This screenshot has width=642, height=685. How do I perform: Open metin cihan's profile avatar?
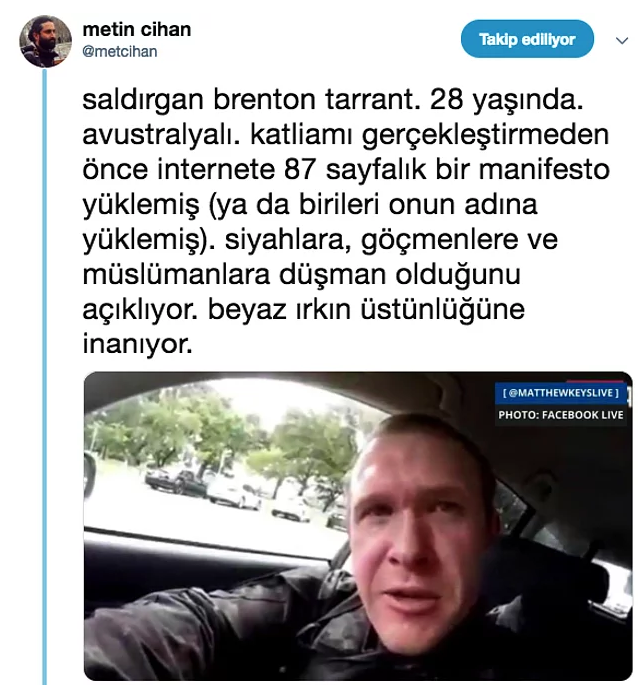[x=45, y=42]
